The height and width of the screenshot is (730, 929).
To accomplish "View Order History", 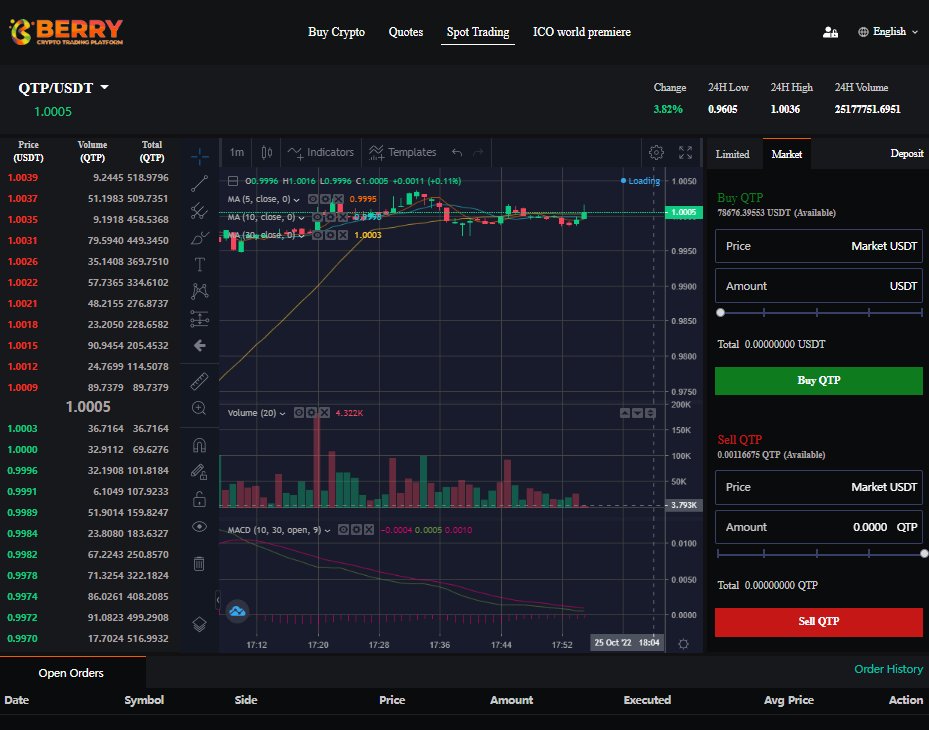I will (x=888, y=669).
